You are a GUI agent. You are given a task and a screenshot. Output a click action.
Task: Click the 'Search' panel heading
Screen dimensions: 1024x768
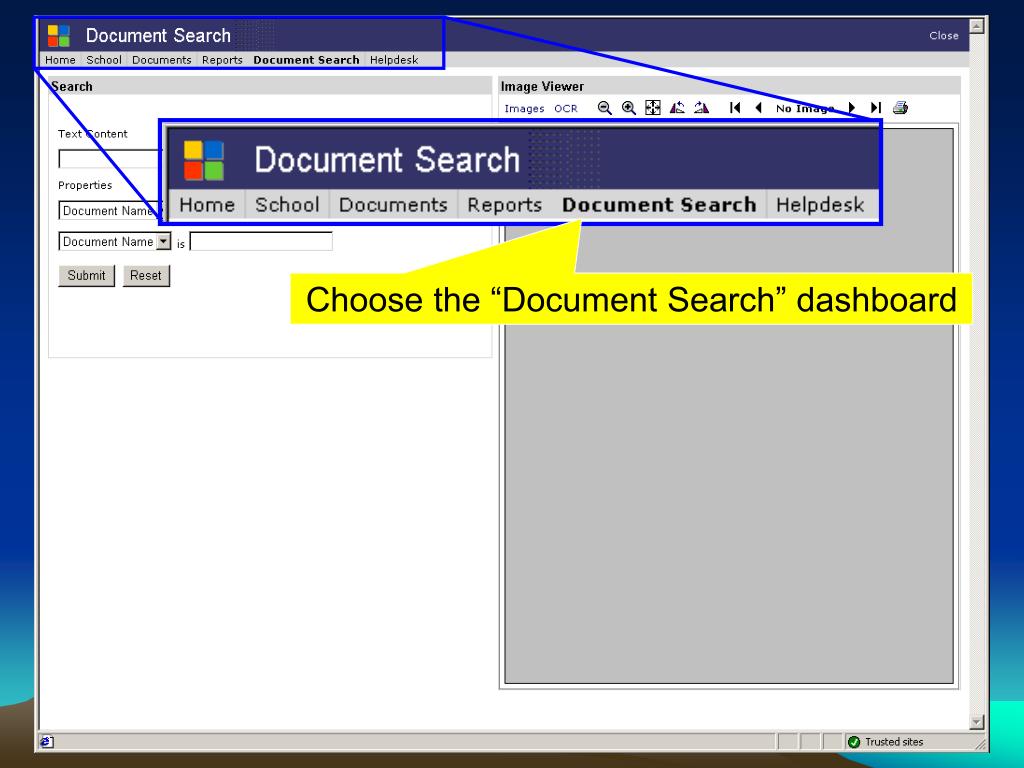point(72,86)
